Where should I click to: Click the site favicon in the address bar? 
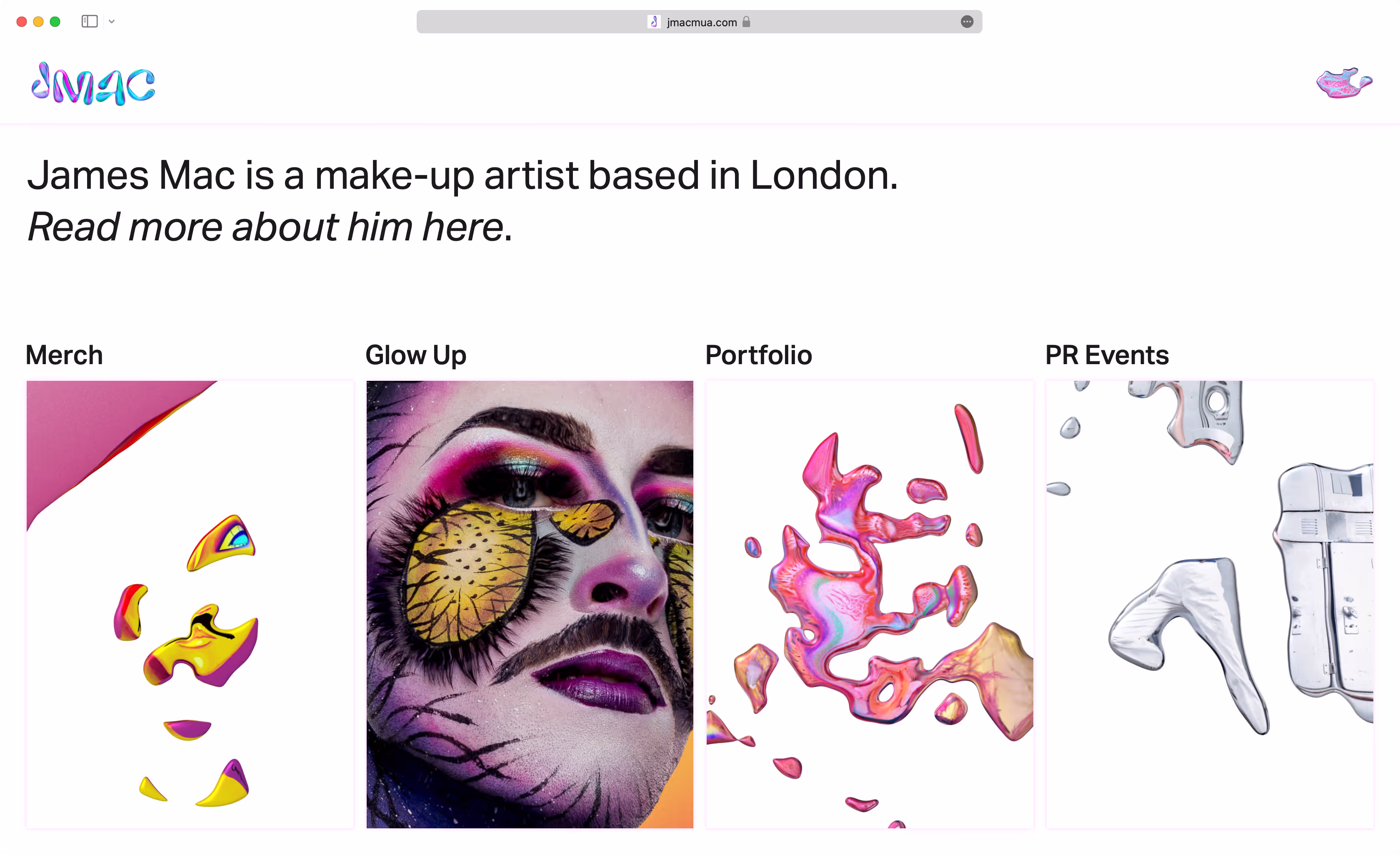[654, 22]
